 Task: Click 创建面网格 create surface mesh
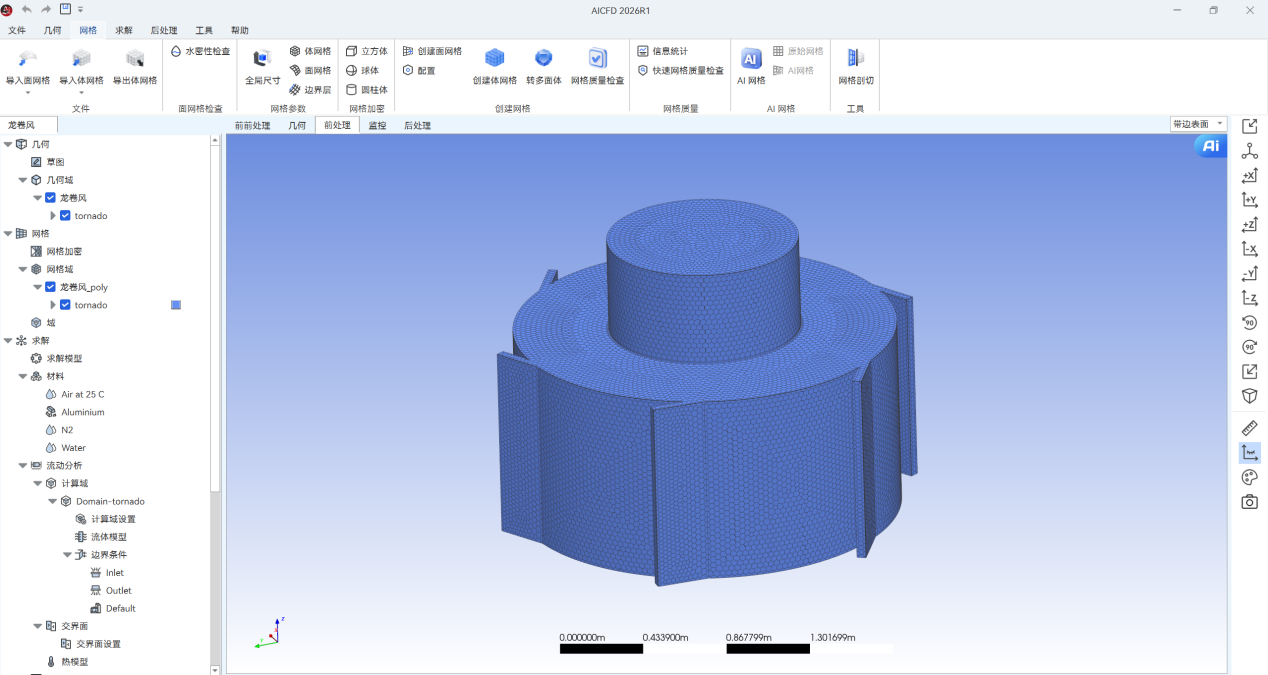432,51
